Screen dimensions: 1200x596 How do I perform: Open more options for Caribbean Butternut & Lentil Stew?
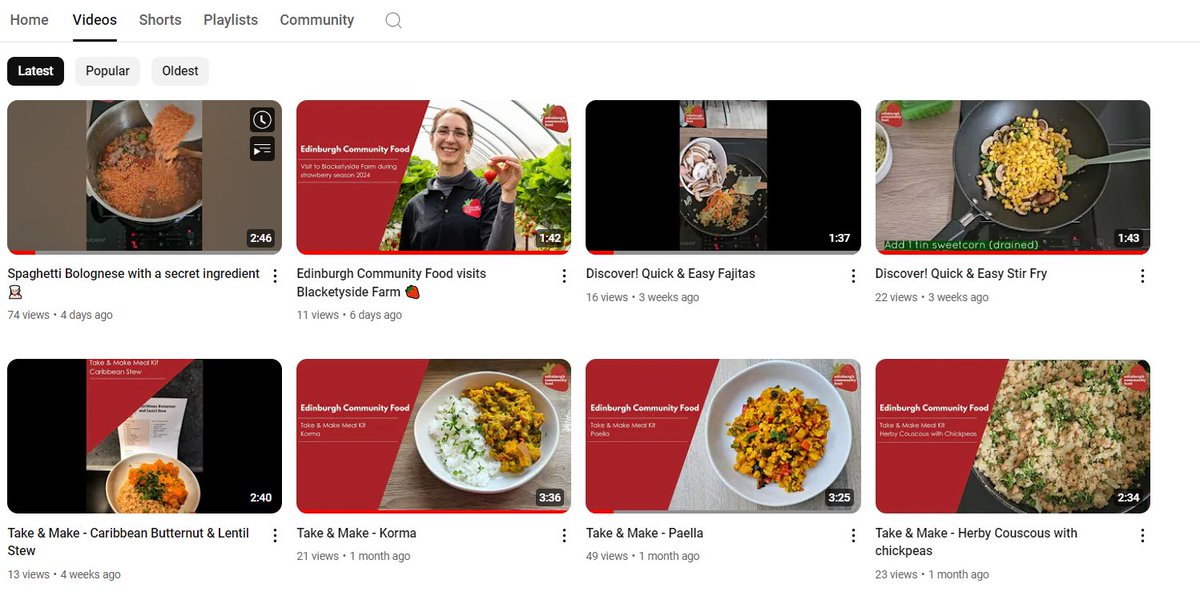[x=275, y=536]
